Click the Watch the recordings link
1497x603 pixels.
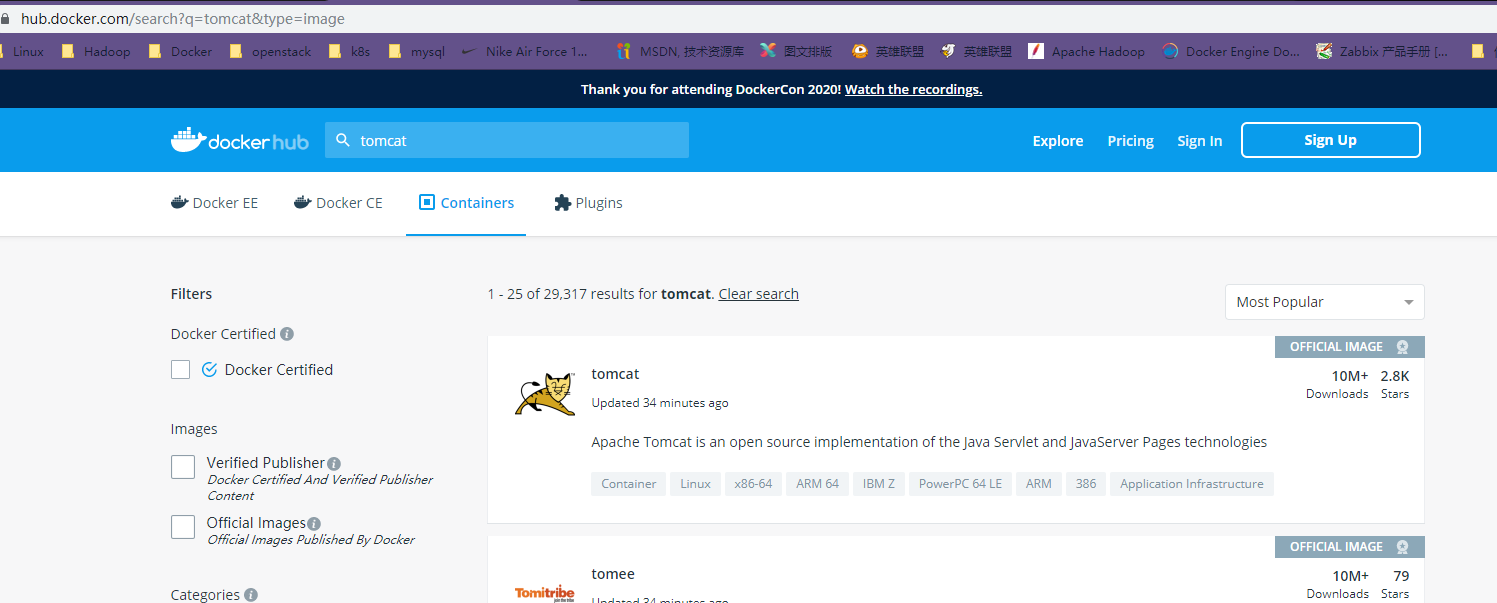click(x=913, y=89)
